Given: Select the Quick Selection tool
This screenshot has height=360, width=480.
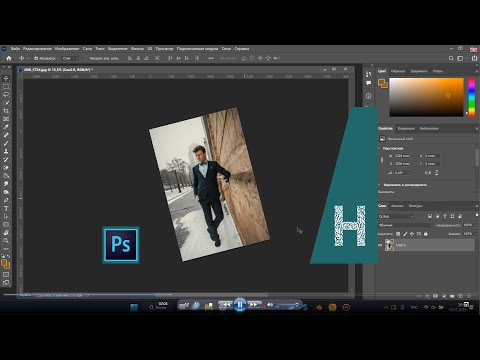Looking at the screenshot, I should [x=6, y=103].
